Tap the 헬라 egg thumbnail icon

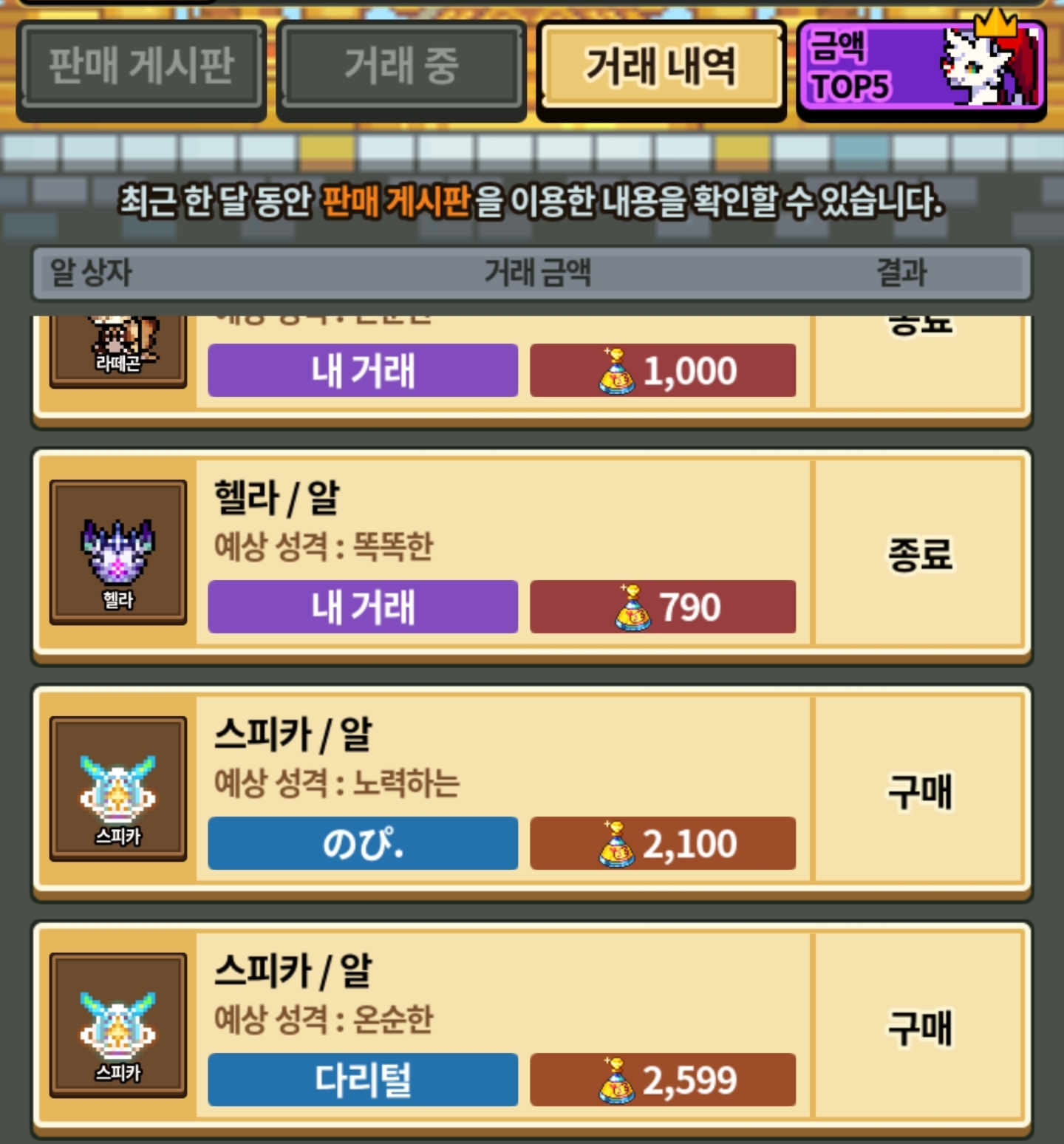[118, 552]
